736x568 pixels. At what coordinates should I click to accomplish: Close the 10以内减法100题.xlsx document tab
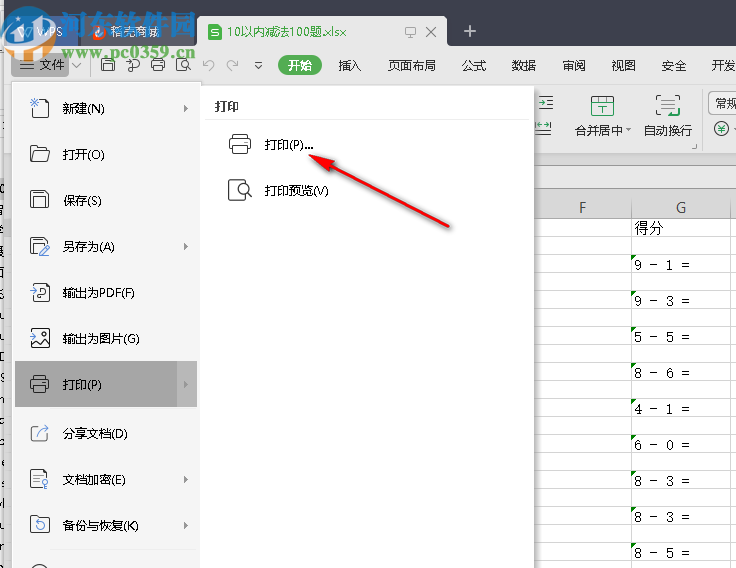[x=430, y=32]
